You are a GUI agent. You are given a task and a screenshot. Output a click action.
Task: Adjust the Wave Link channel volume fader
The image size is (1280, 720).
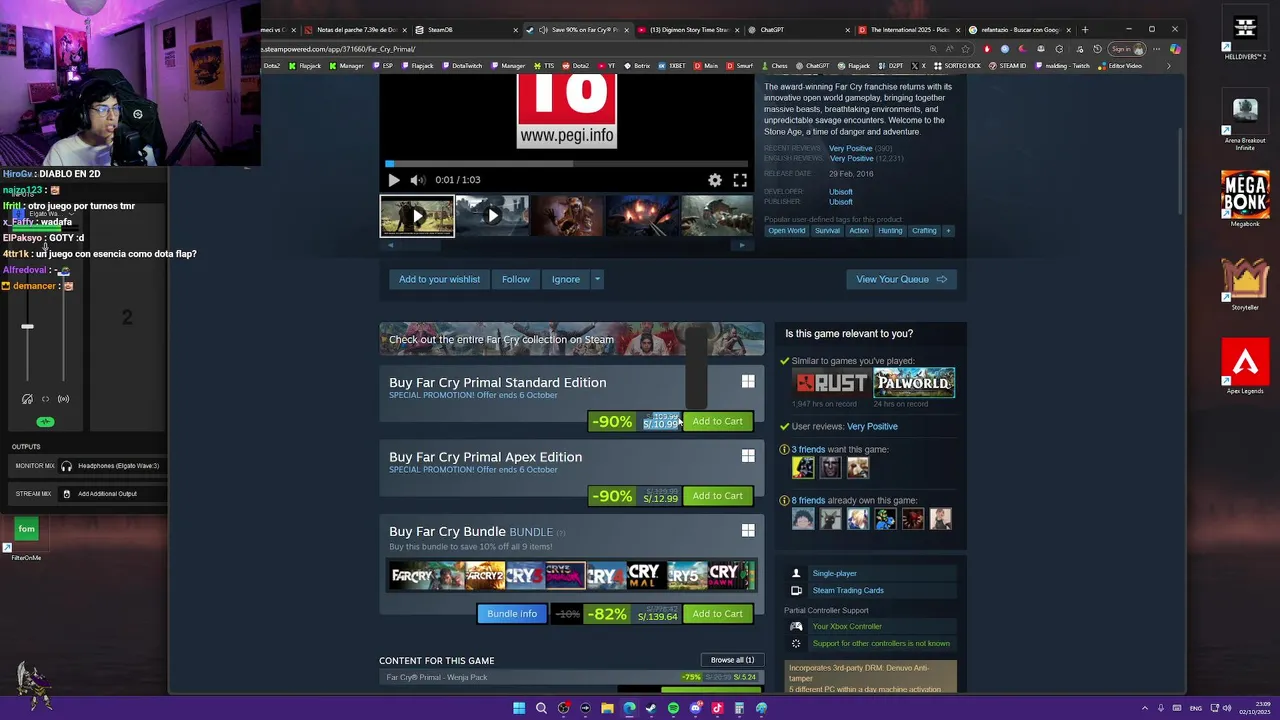[27, 327]
